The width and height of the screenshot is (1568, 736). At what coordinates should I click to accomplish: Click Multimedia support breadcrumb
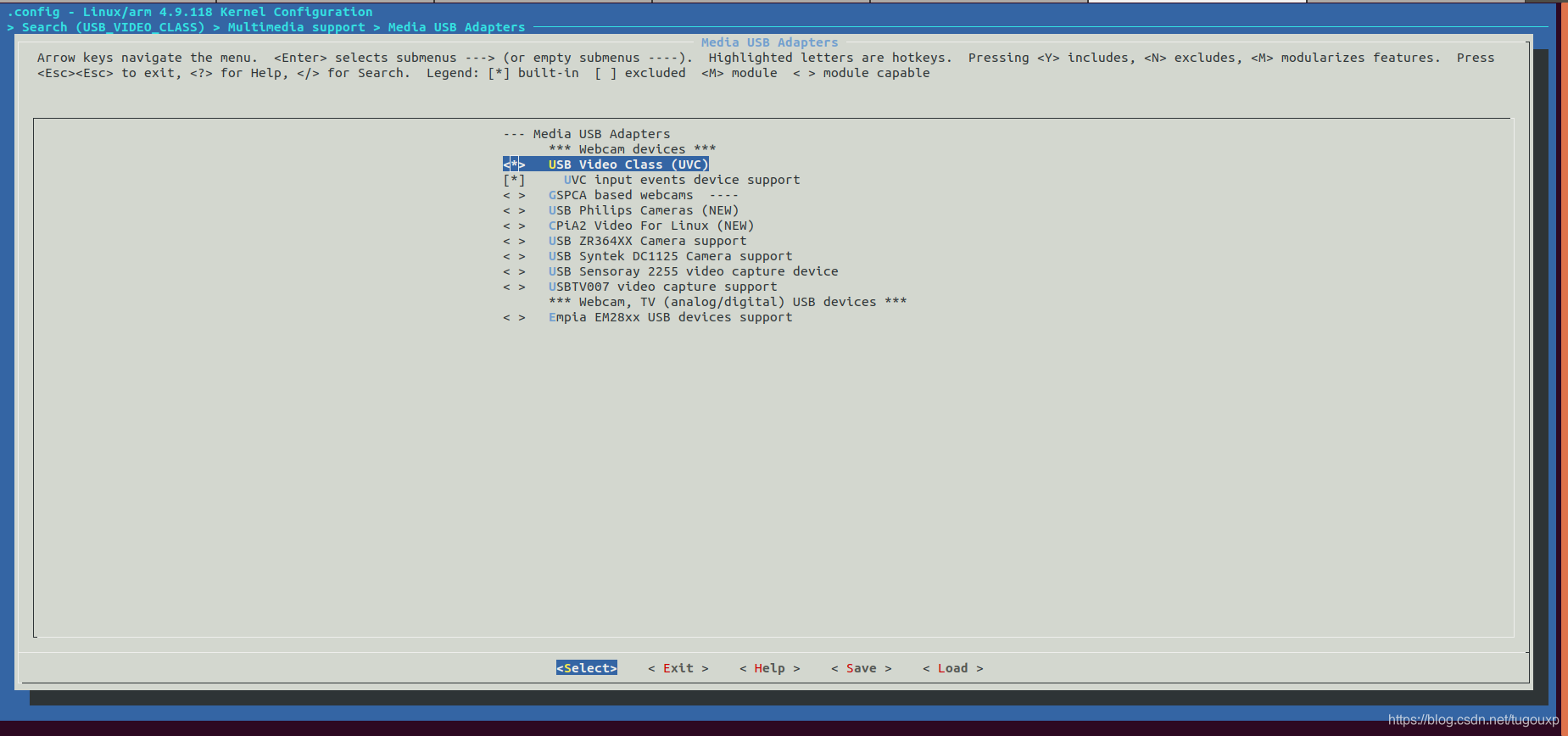click(x=296, y=27)
